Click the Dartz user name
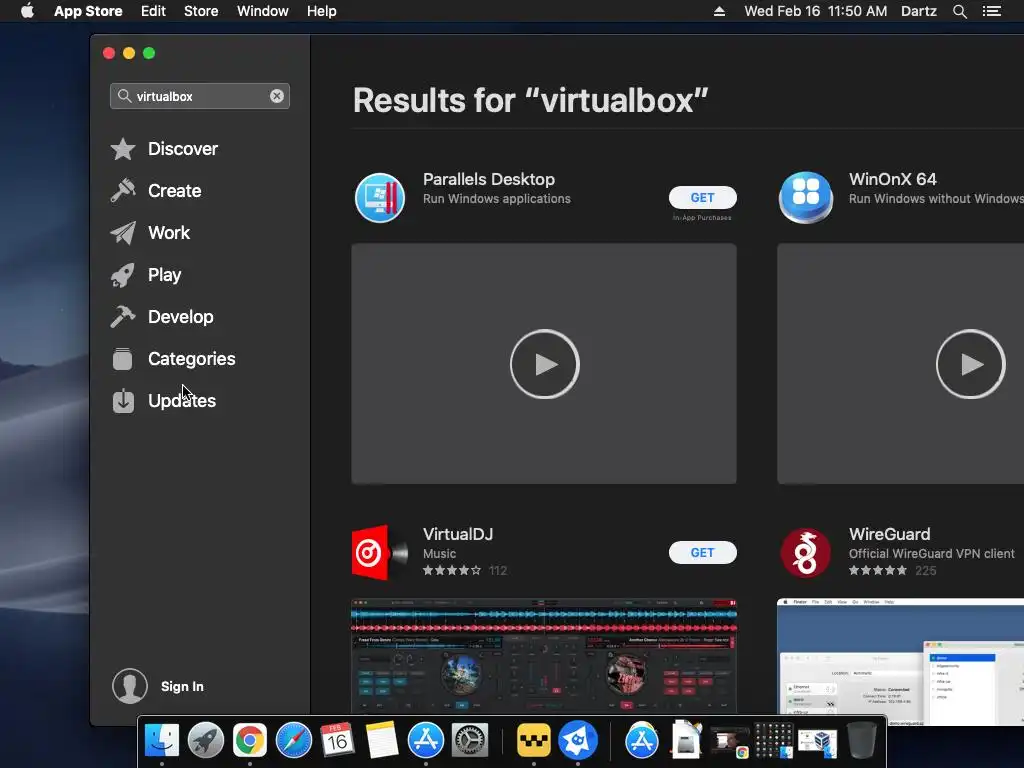The width and height of the screenshot is (1024, 768). pos(919,11)
